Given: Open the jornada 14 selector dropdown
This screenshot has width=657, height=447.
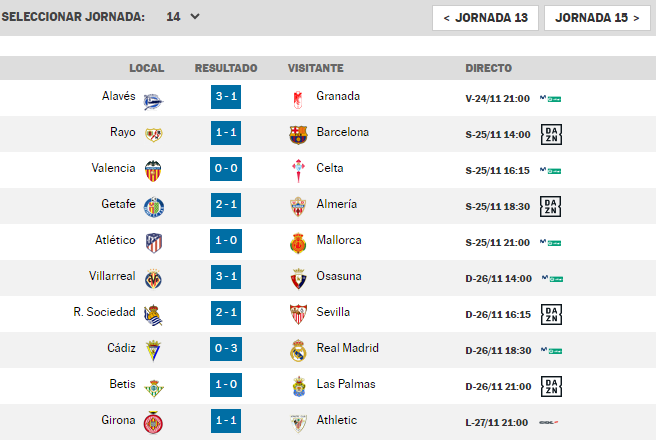Looking at the screenshot, I should (183, 17).
